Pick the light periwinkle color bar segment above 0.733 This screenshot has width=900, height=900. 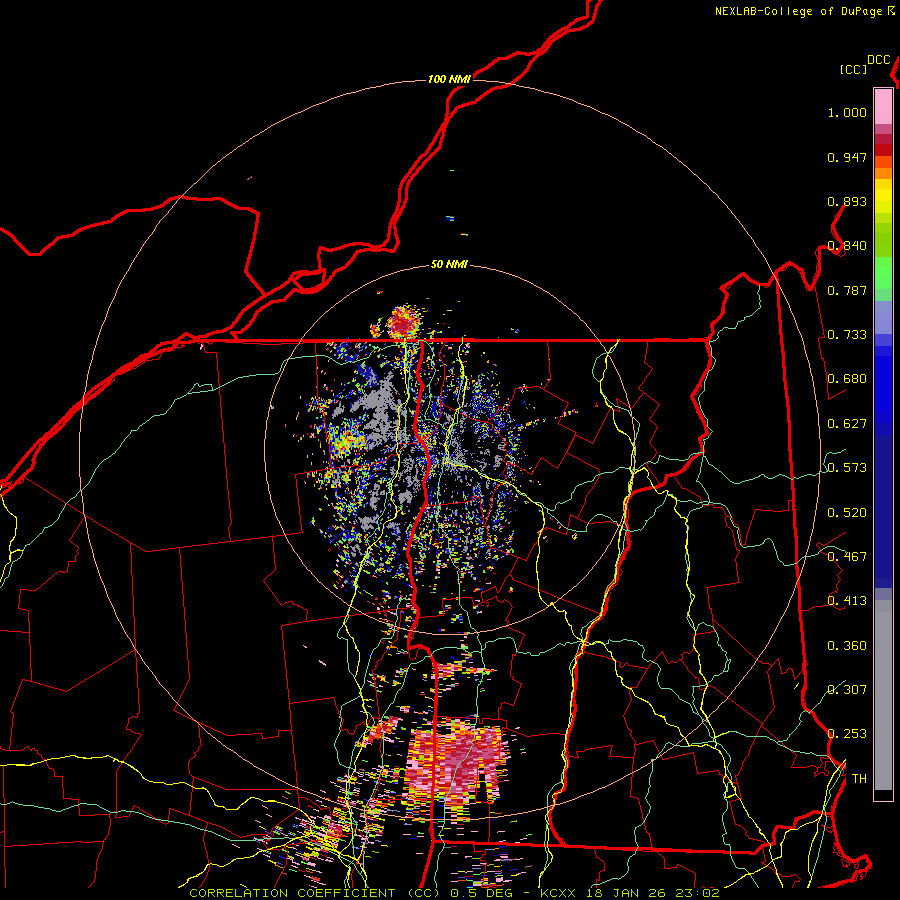tap(883, 317)
